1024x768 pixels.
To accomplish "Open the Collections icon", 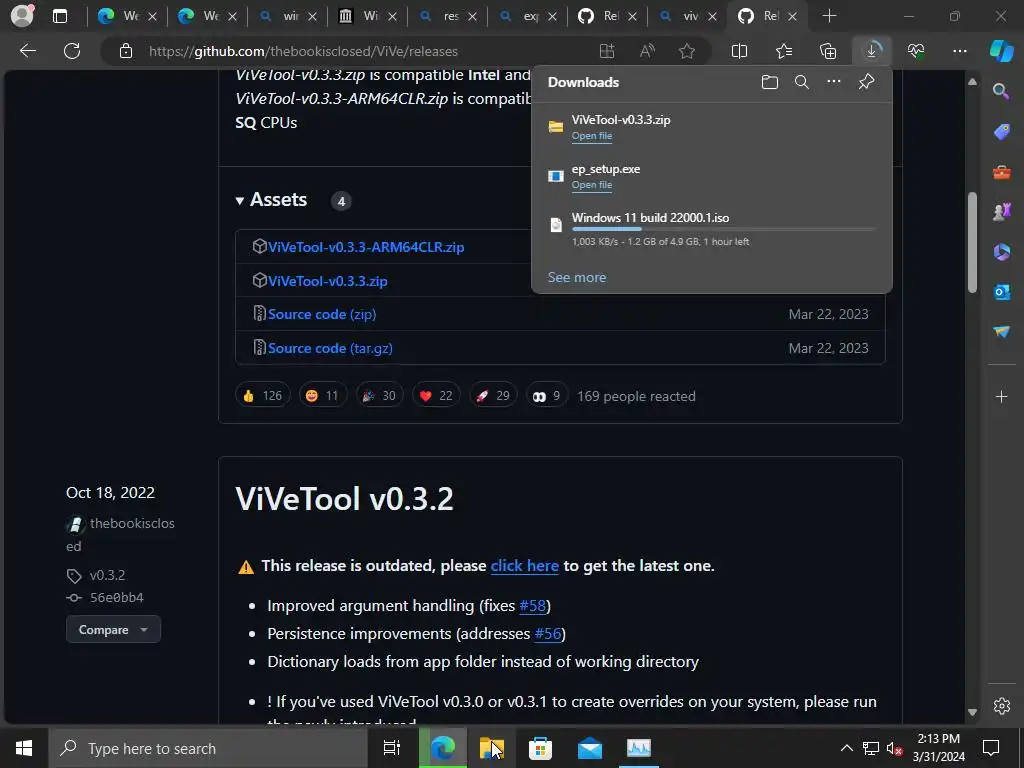I will [x=828, y=51].
